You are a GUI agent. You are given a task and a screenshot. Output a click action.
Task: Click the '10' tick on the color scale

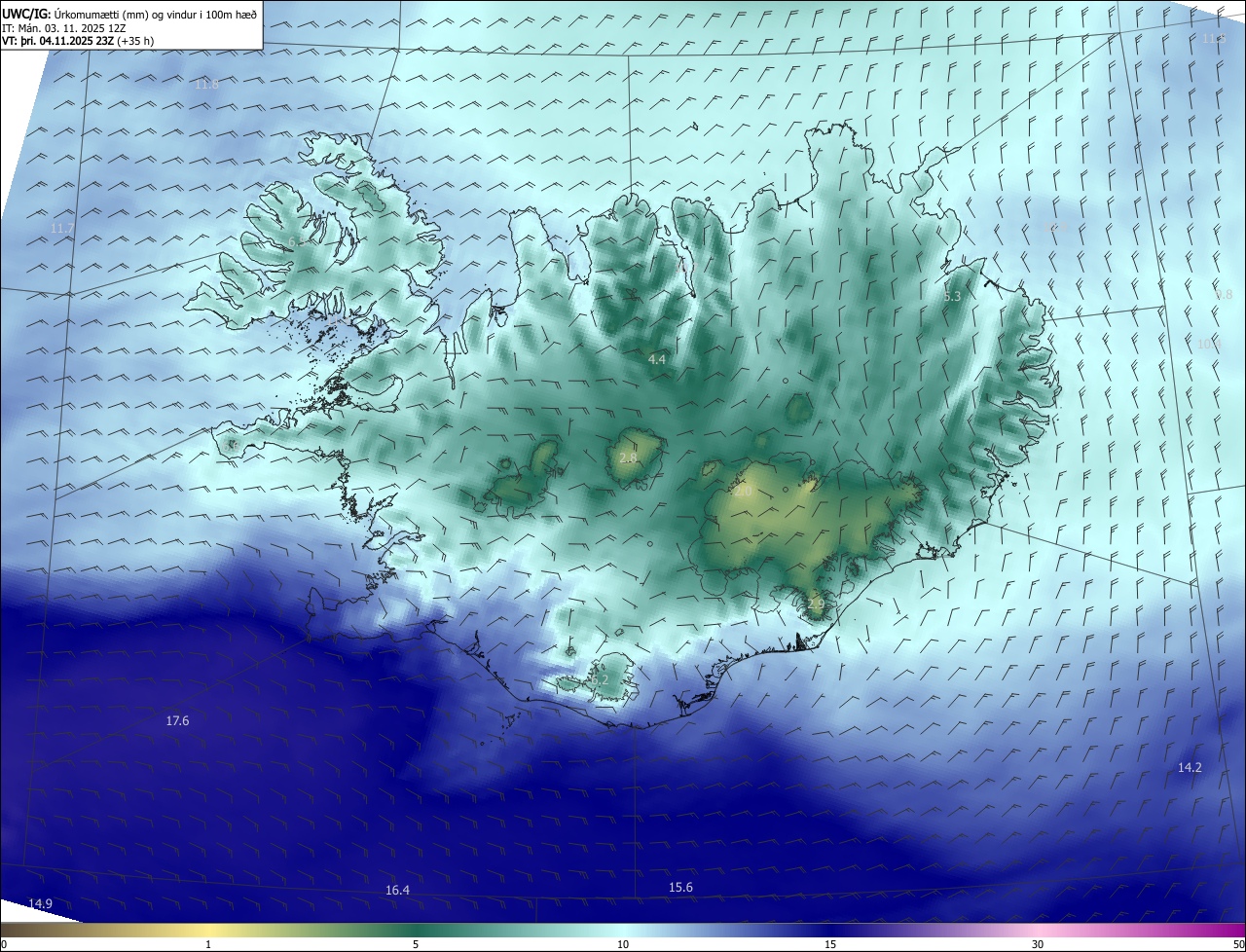pyautogui.click(x=623, y=944)
